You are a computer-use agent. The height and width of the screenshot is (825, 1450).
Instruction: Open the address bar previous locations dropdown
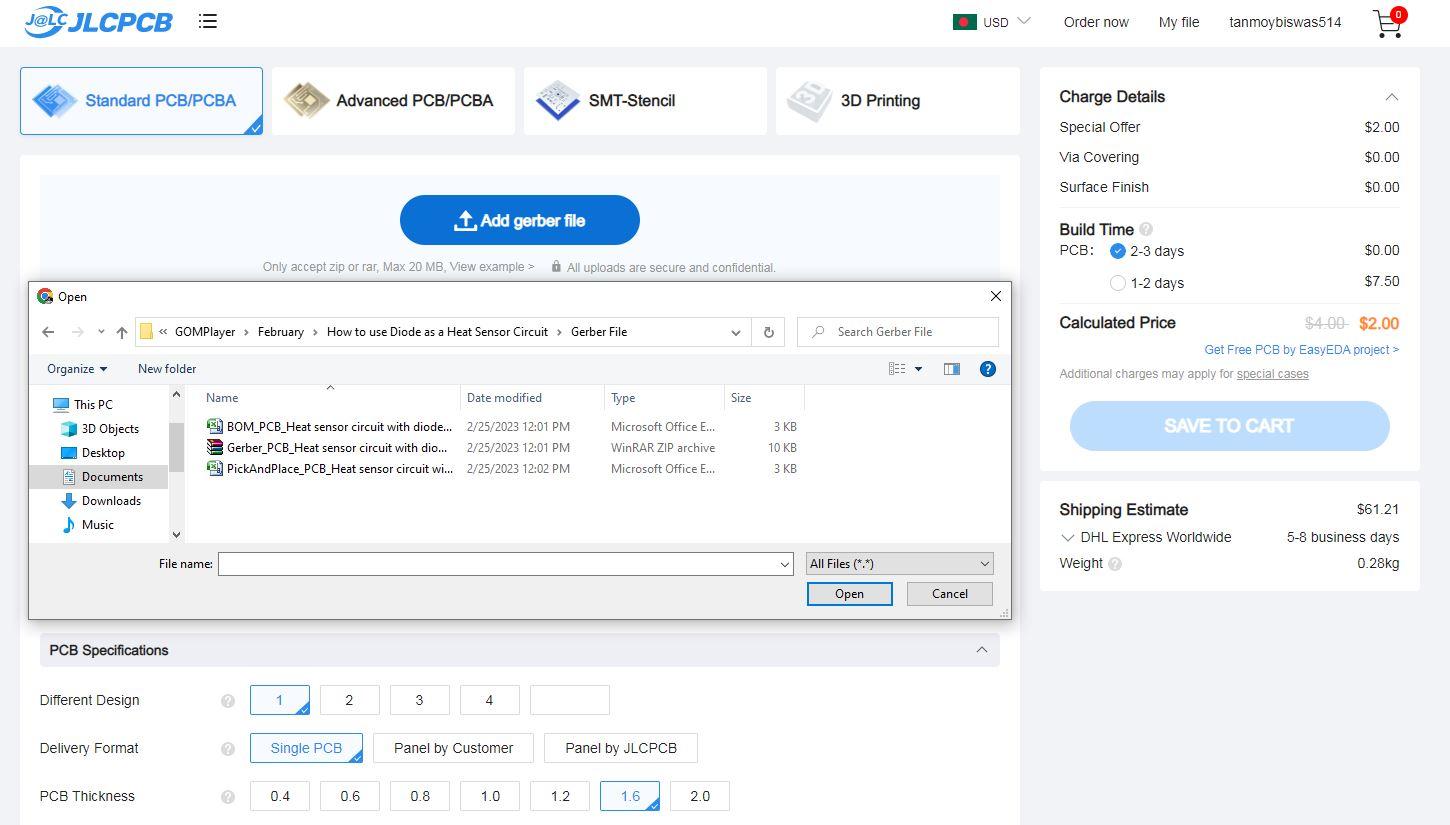pyautogui.click(x=736, y=332)
